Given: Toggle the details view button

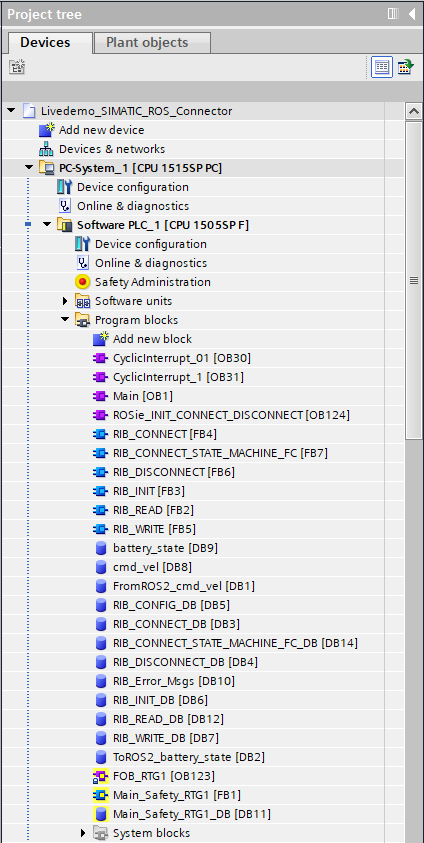Looking at the screenshot, I should tap(382, 67).
